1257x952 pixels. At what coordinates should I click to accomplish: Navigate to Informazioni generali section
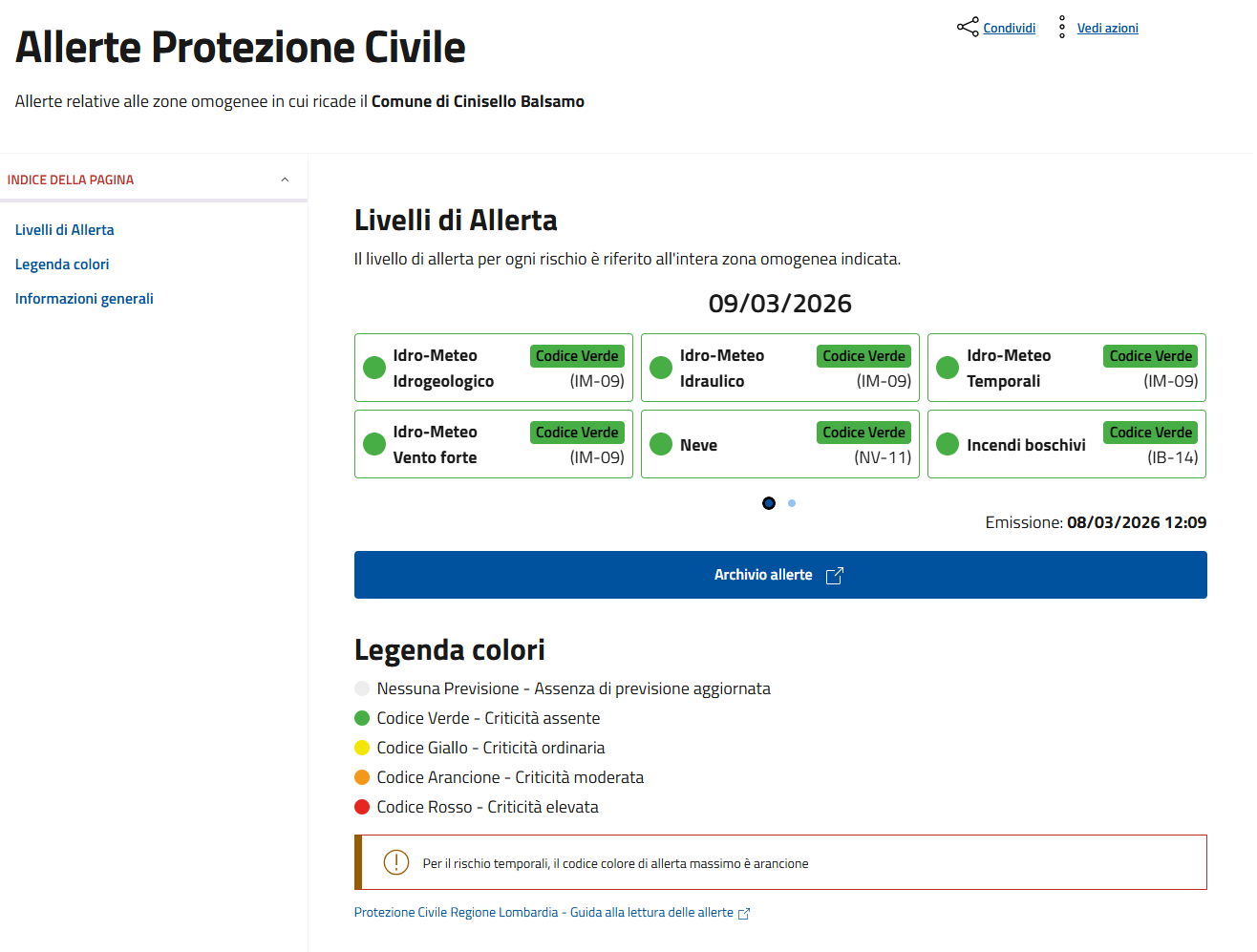84,299
